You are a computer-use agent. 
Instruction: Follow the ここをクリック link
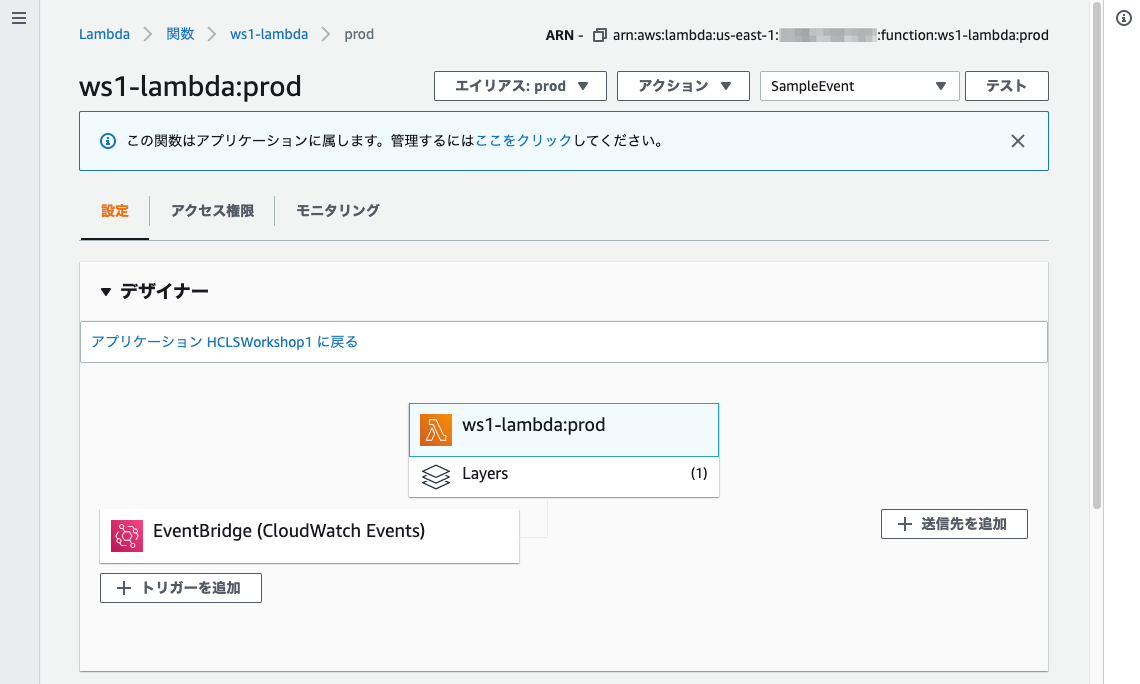[x=523, y=141]
